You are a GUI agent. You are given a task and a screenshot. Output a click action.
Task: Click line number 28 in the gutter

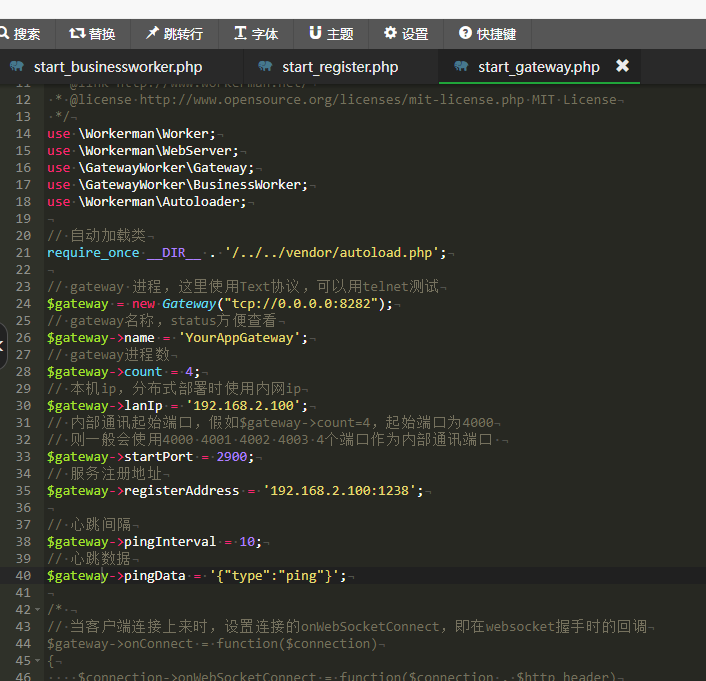pyautogui.click(x=23, y=372)
